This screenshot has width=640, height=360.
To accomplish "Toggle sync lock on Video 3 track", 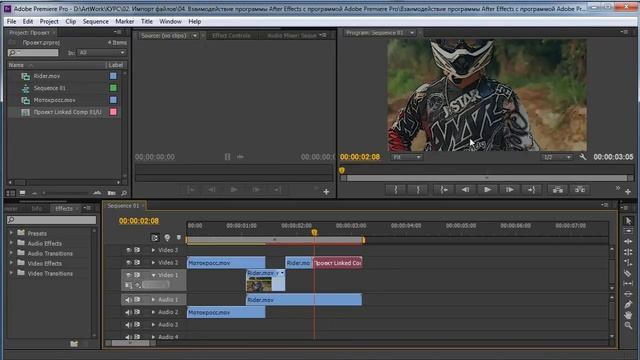I will tap(137, 250).
